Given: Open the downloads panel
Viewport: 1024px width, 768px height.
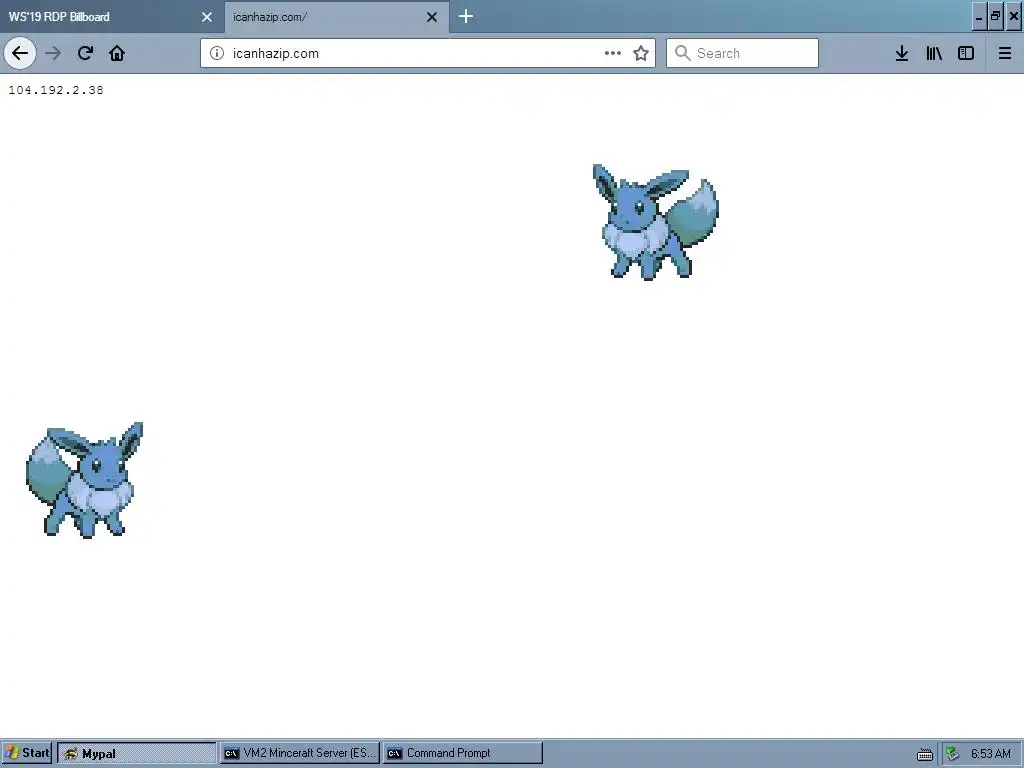Looking at the screenshot, I should click(902, 53).
